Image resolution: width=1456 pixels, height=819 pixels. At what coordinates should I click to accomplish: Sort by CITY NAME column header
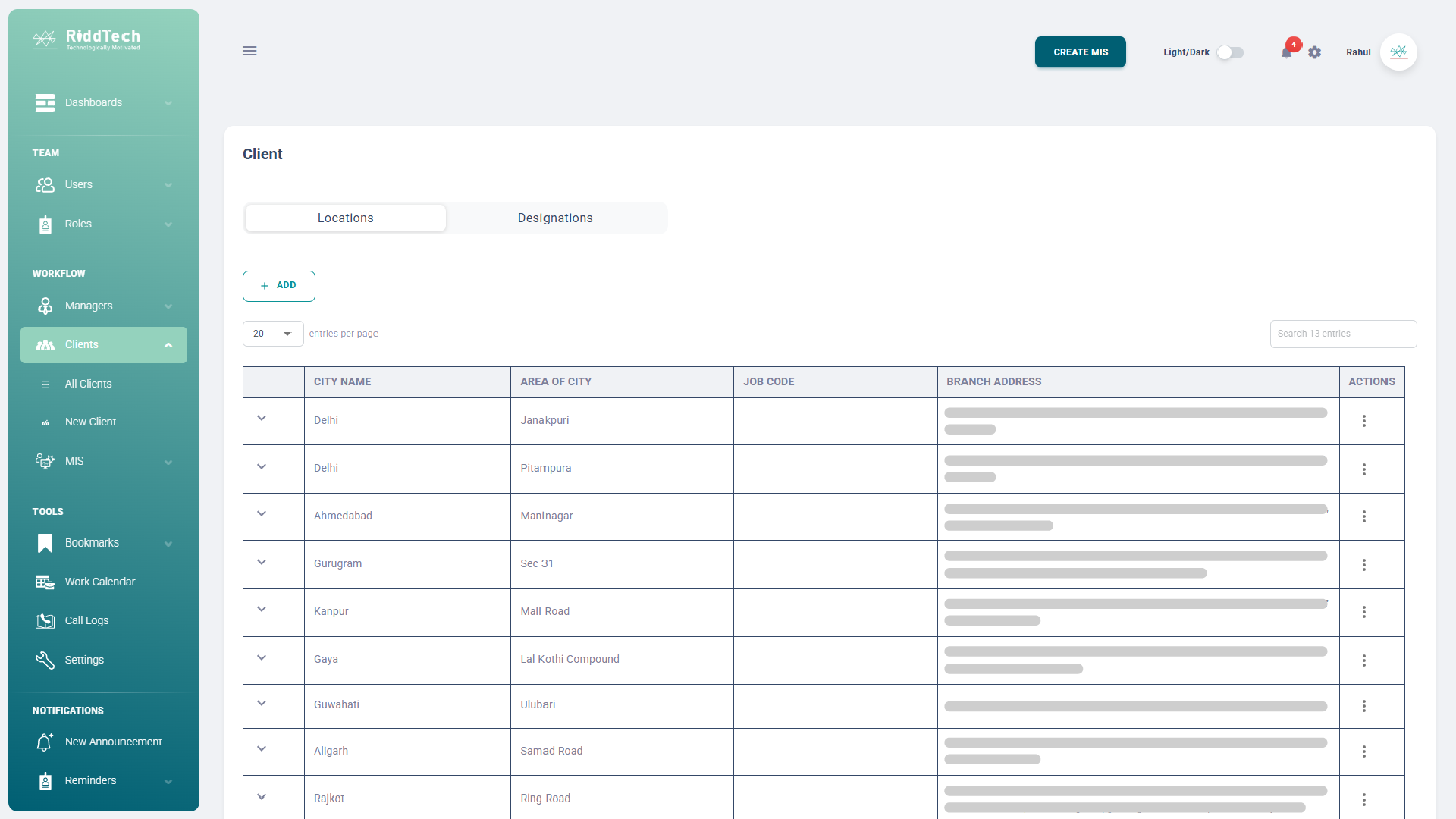[407, 382]
